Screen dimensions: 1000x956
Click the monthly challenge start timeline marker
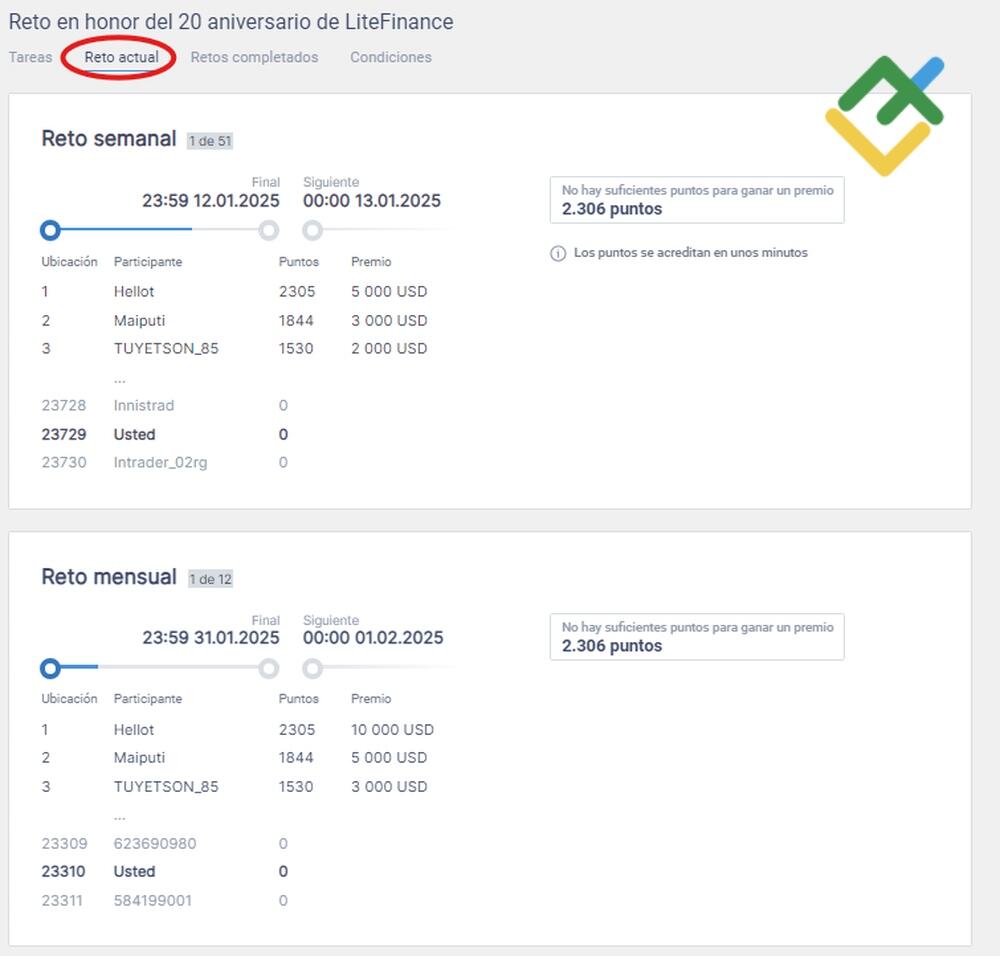coord(50,668)
